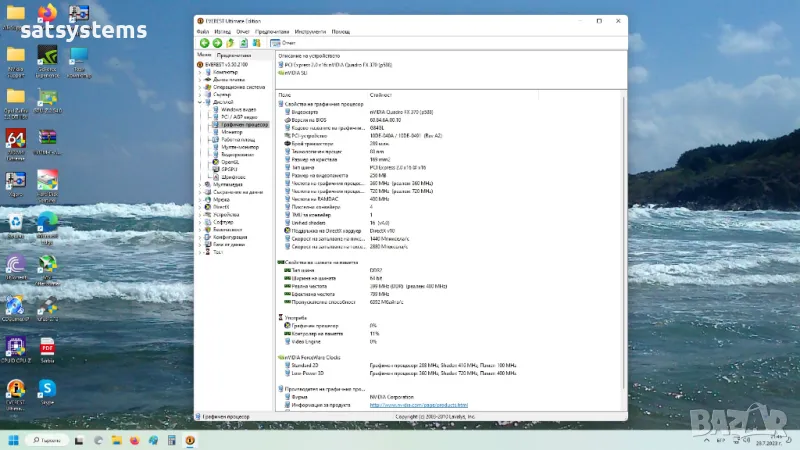Select the OpenGL item in the tree
Viewport: 800px width, 450px height.
click(230, 162)
